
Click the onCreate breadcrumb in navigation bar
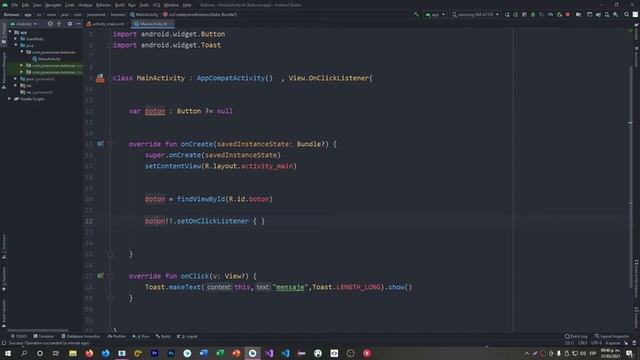pyautogui.click(x=200, y=14)
